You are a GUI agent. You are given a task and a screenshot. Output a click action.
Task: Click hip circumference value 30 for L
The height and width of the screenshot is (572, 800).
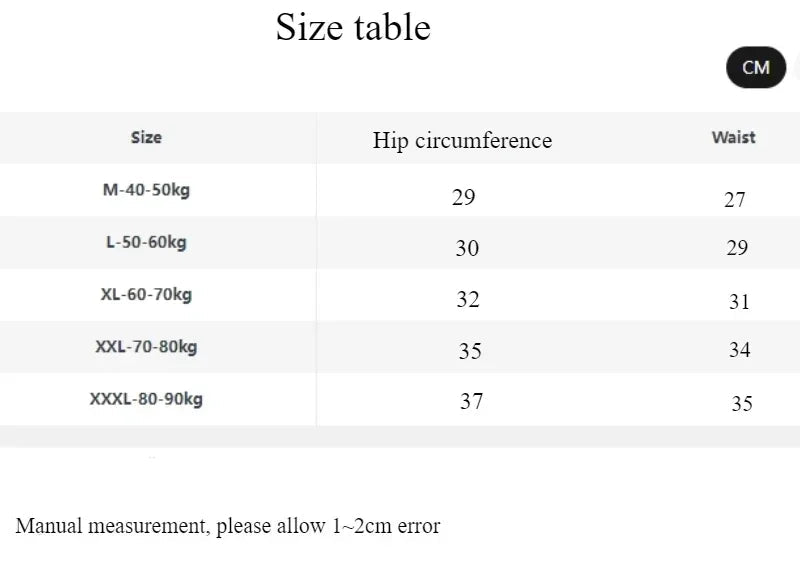467,249
